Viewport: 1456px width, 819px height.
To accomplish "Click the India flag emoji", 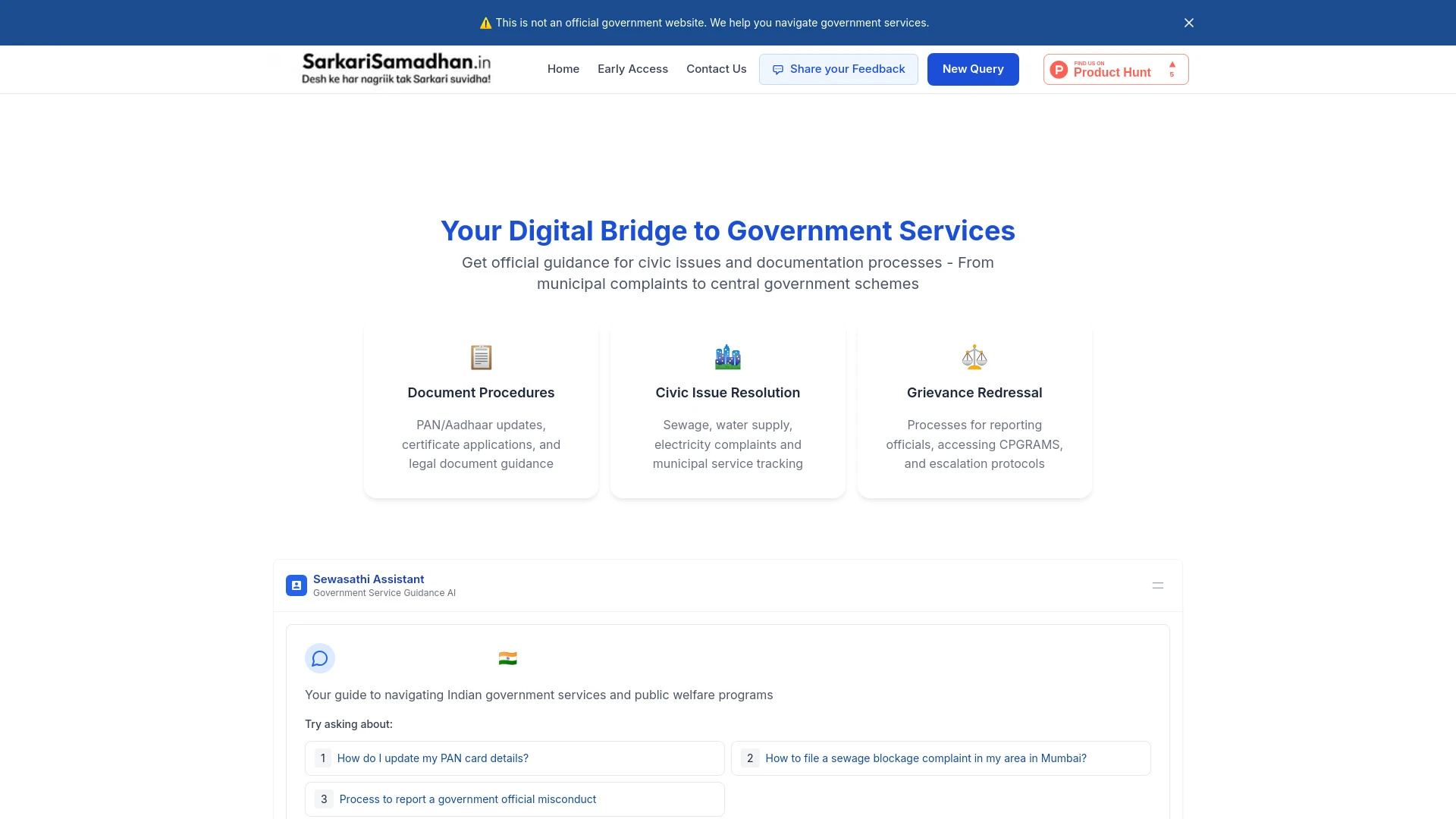I will tap(507, 657).
